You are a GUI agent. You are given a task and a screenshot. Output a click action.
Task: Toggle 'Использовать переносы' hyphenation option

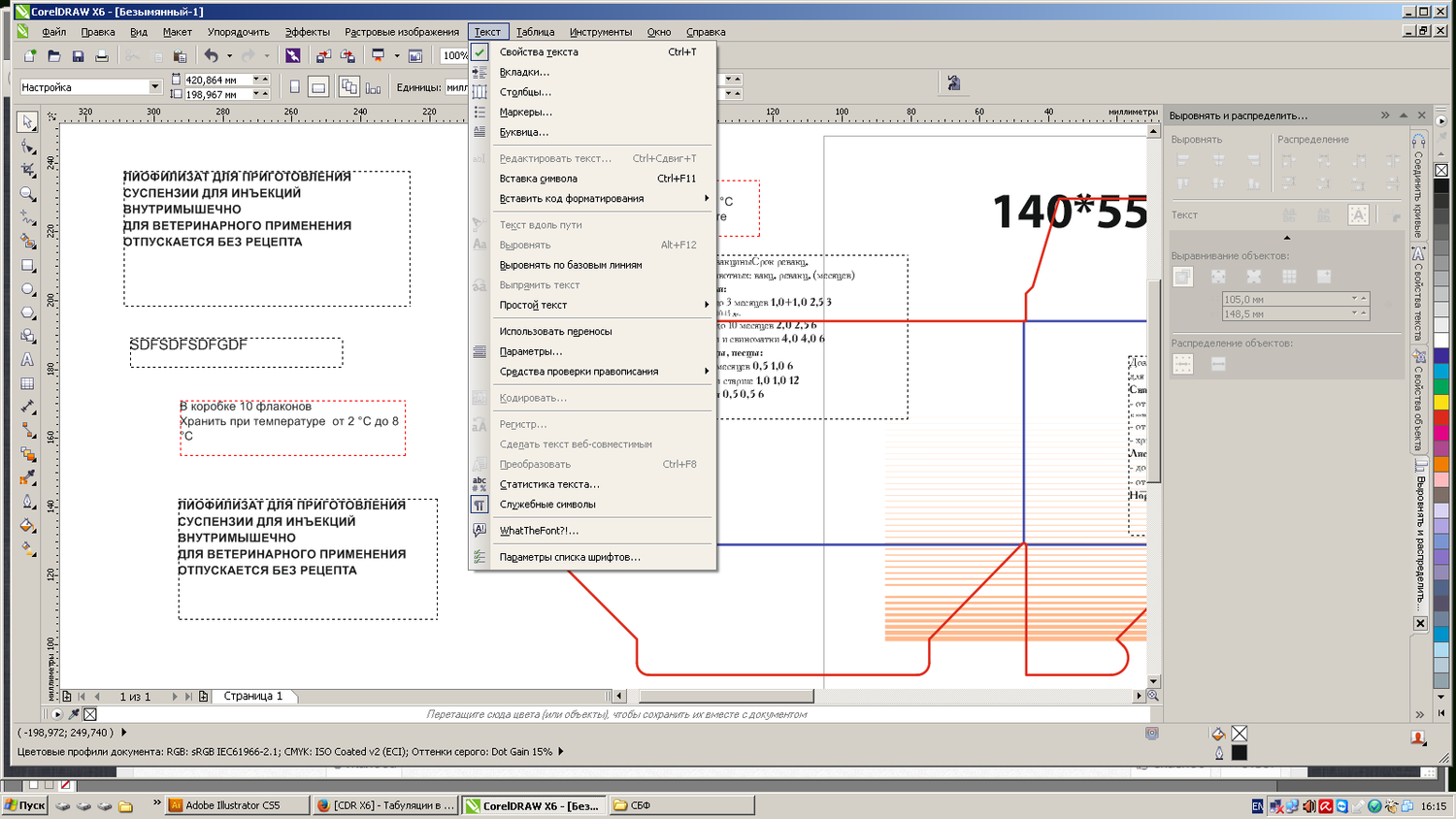[x=555, y=332]
